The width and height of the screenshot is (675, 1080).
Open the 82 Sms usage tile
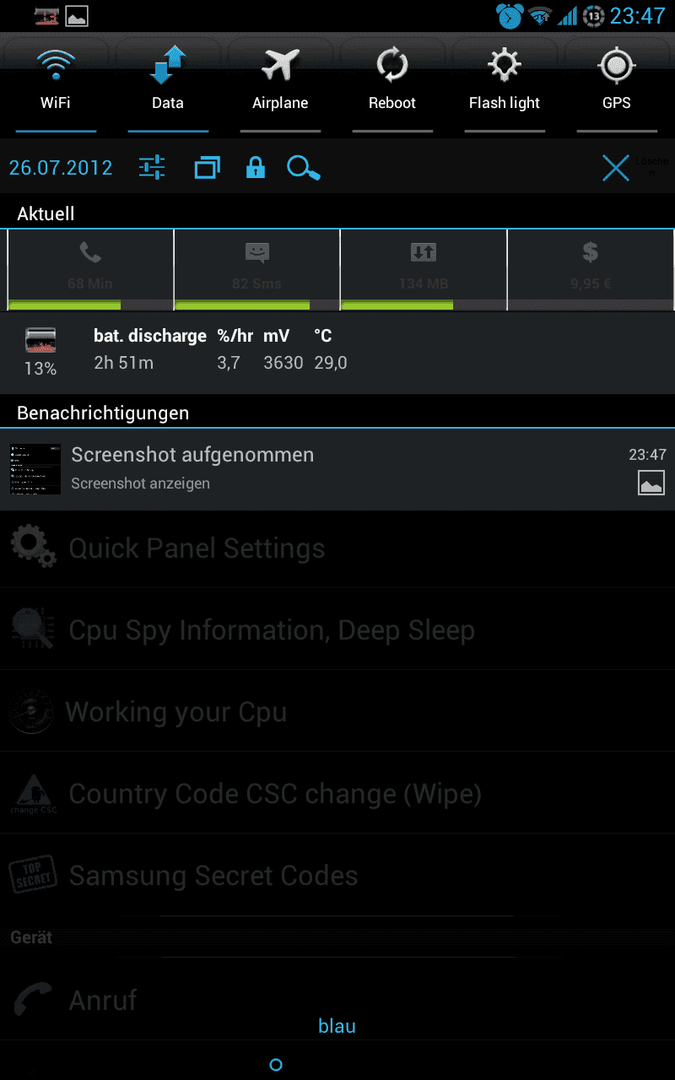pos(257,270)
